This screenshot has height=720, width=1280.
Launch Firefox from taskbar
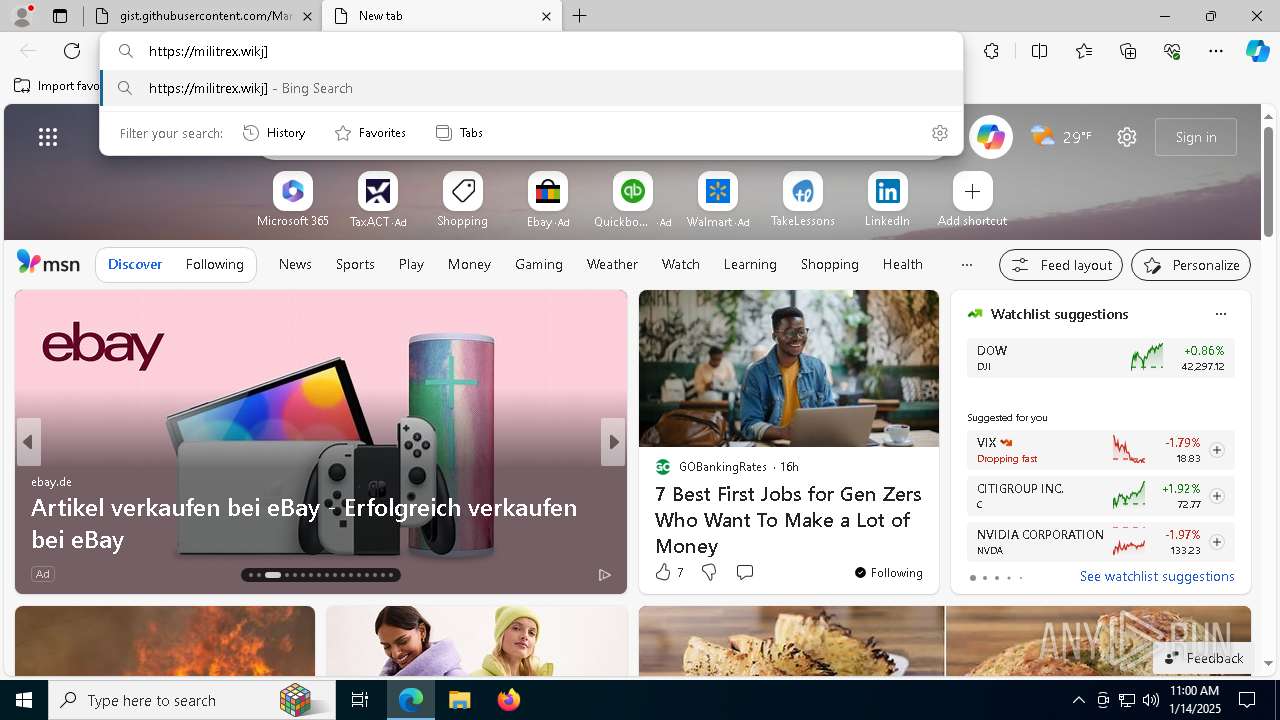point(508,700)
